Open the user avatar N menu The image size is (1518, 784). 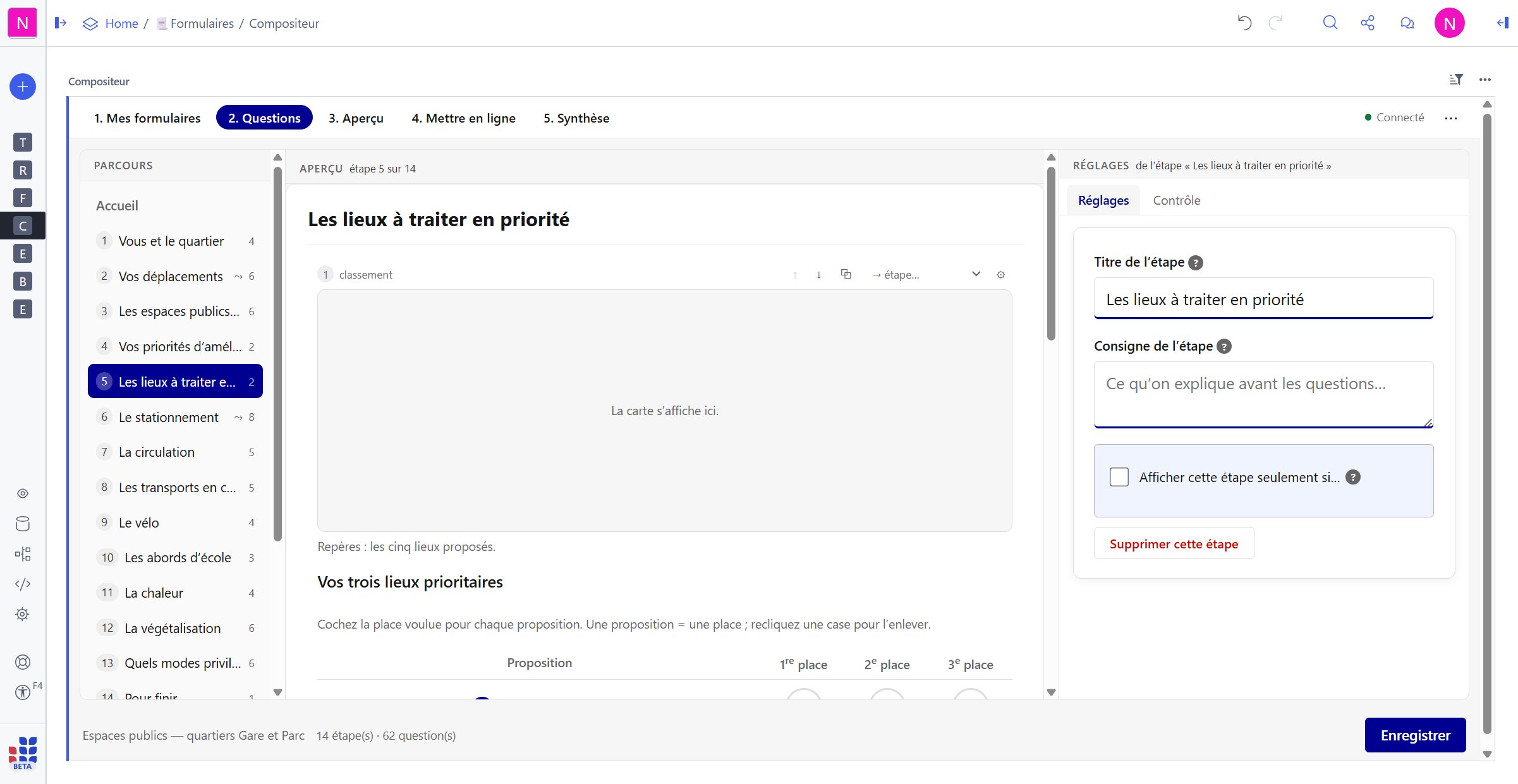[1449, 23]
